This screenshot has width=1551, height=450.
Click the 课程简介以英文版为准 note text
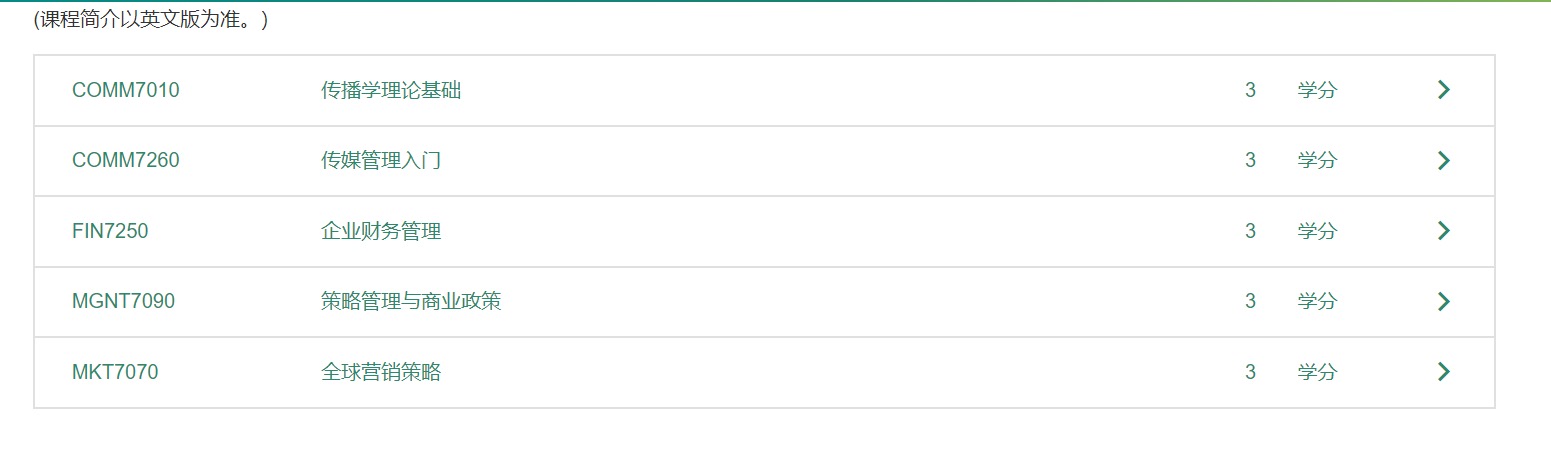coord(151,20)
